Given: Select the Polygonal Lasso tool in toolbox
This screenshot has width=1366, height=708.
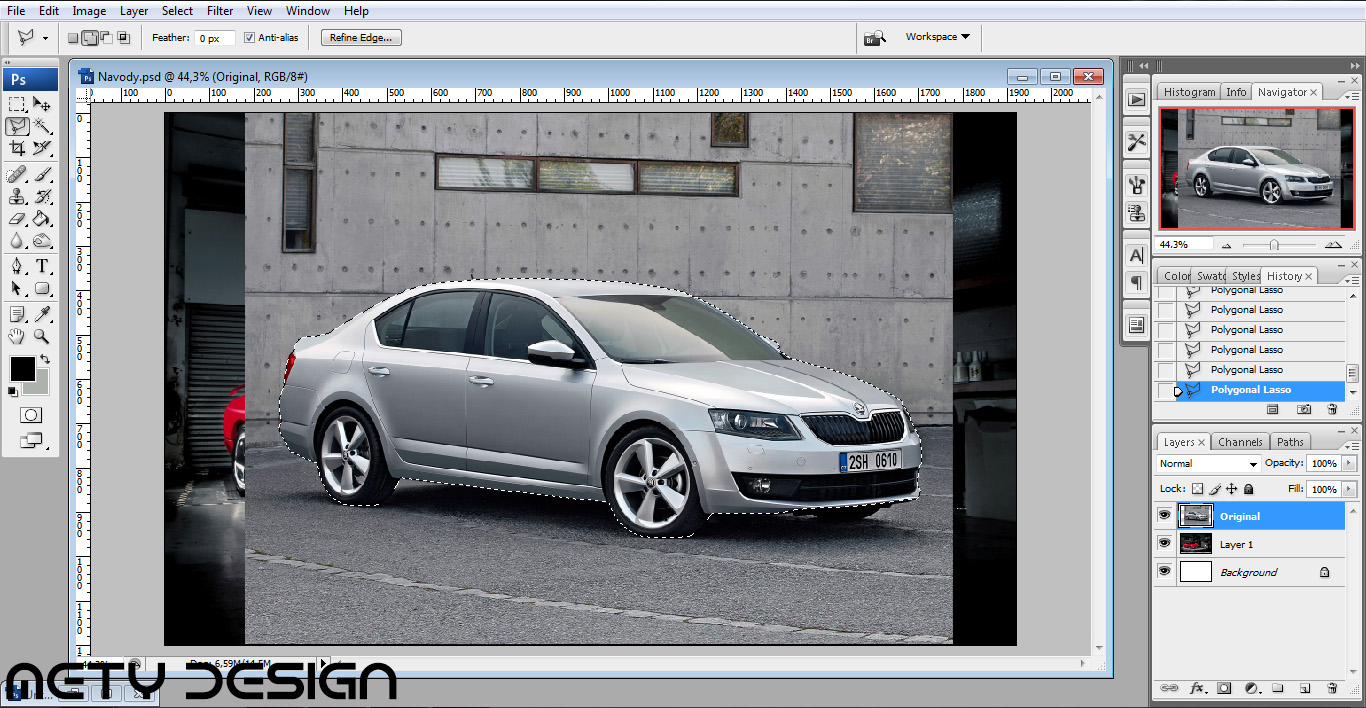Looking at the screenshot, I should pyautogui.click(x=17, y=126).
